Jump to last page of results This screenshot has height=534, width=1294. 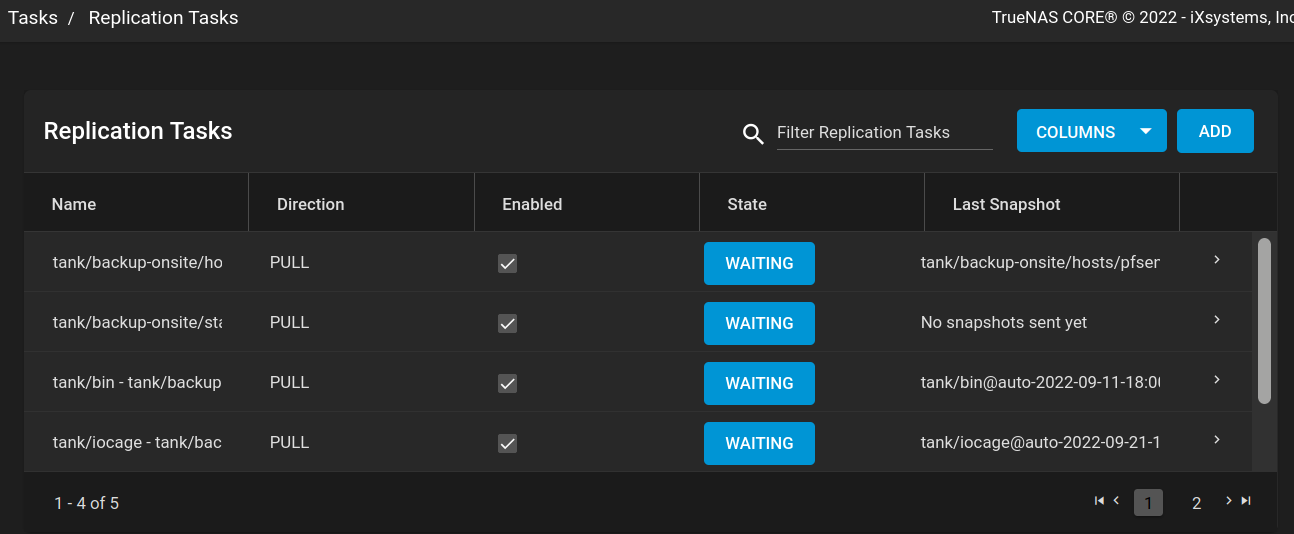tap(1246, 501)
